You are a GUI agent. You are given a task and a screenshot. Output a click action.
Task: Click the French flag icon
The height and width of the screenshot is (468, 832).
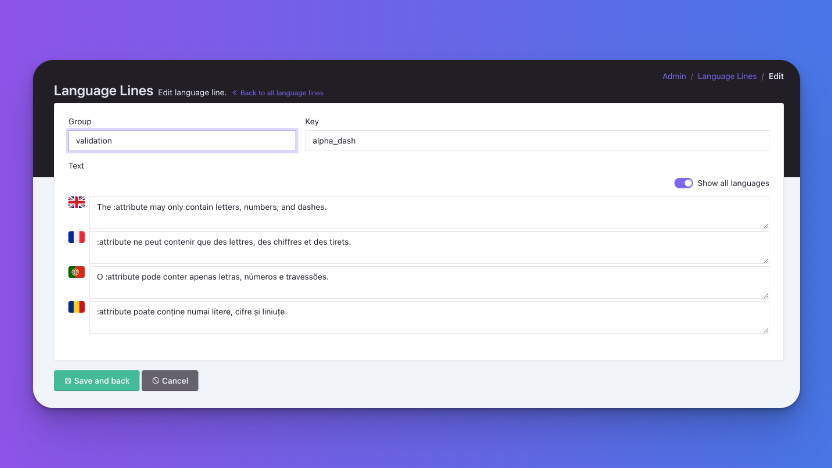76,237
